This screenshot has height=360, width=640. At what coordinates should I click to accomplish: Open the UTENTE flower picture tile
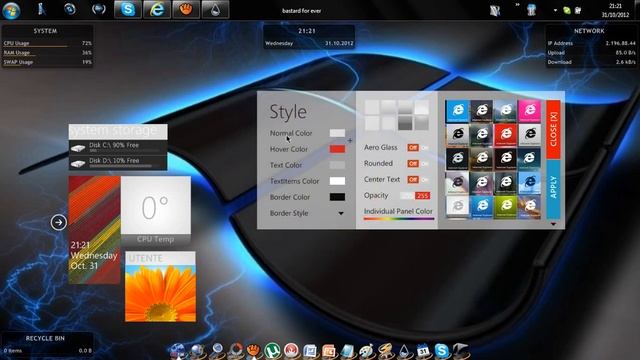click(160, 287)
